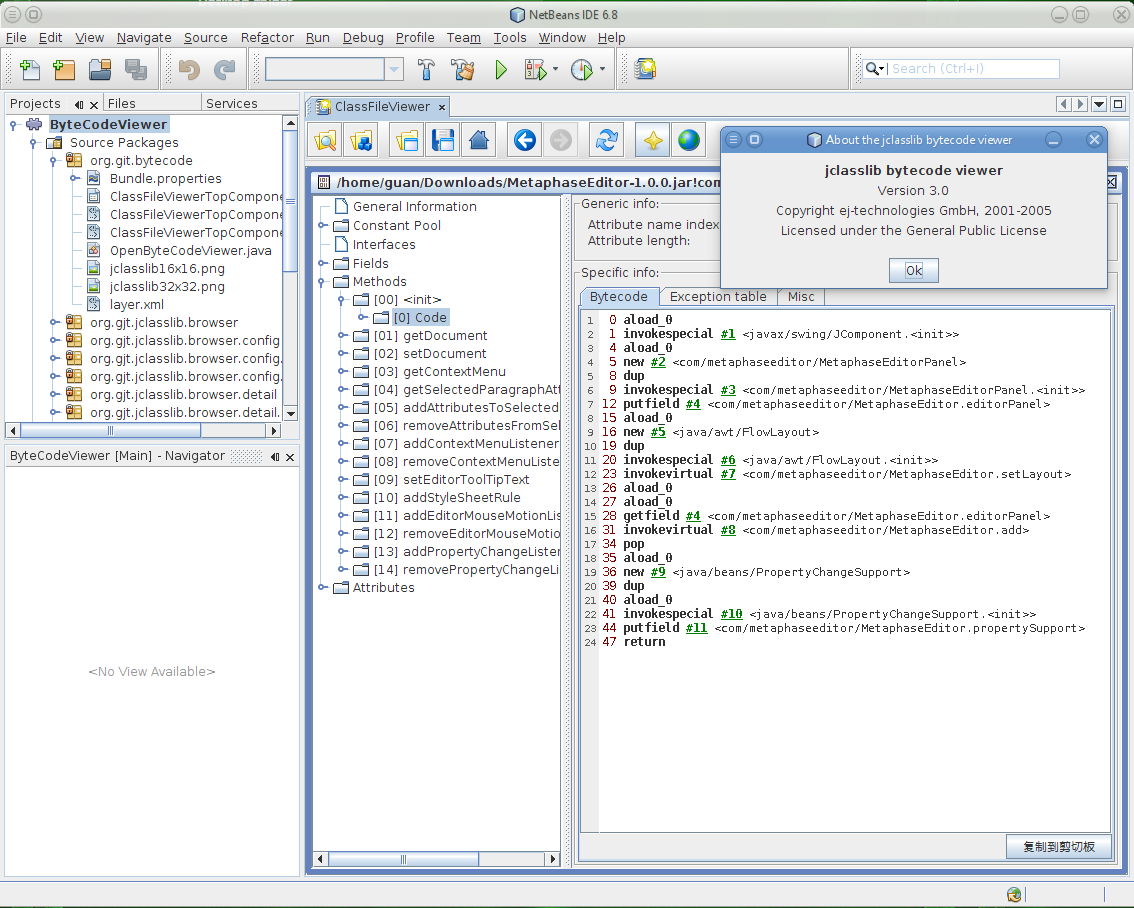Viewport: 1134px width, 908px height.
Task: Open the Debug button dropdown arrow
Action: (x=555, y=69)
